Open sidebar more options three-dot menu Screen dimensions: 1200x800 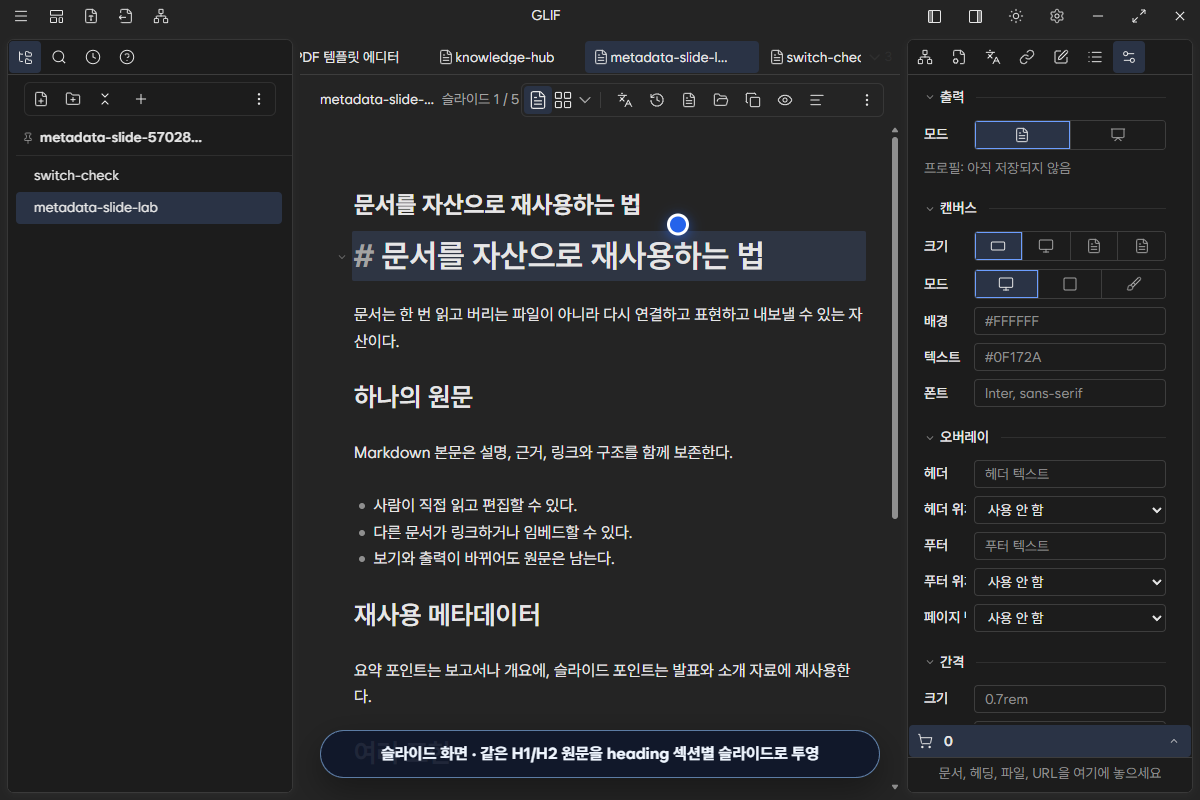[259, 99]
